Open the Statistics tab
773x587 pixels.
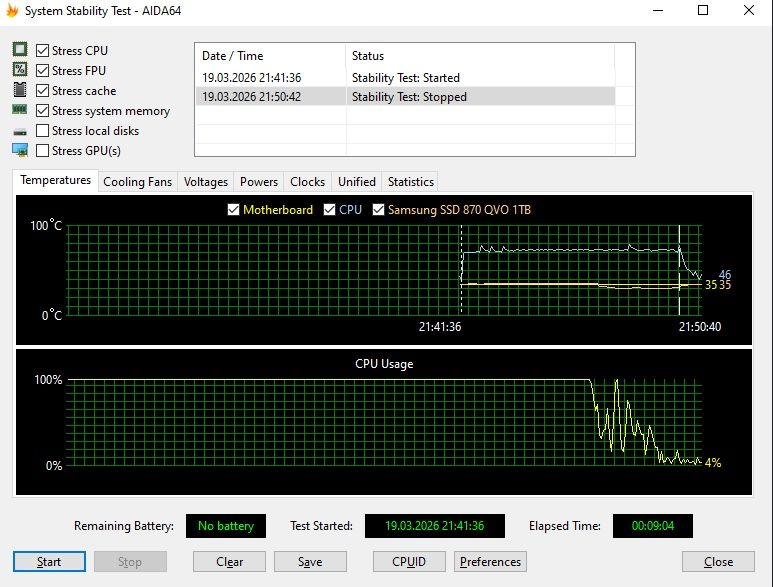pos(411,182)
